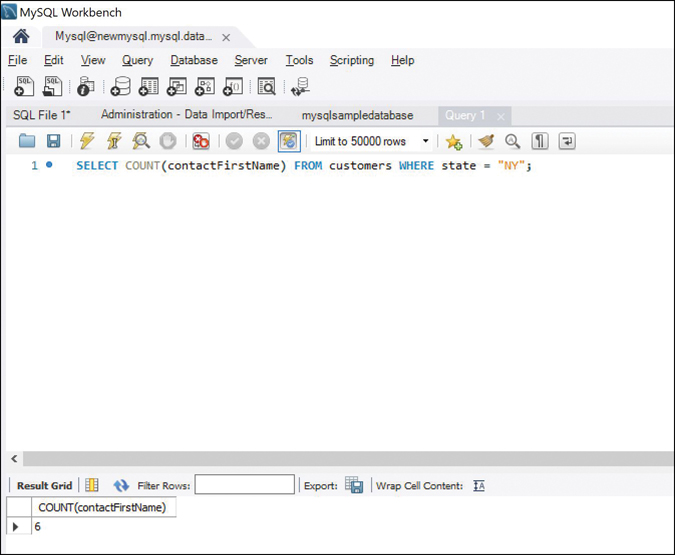Viewport: 675px width, 555px height.
Task: Save snippet to favorites star icon
Action: [454, 141]
